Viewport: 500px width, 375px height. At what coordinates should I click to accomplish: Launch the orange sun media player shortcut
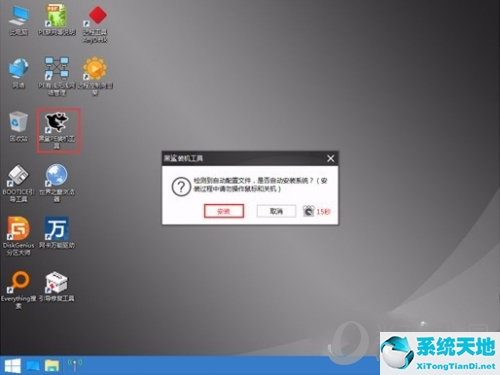[x=95, y=76]
